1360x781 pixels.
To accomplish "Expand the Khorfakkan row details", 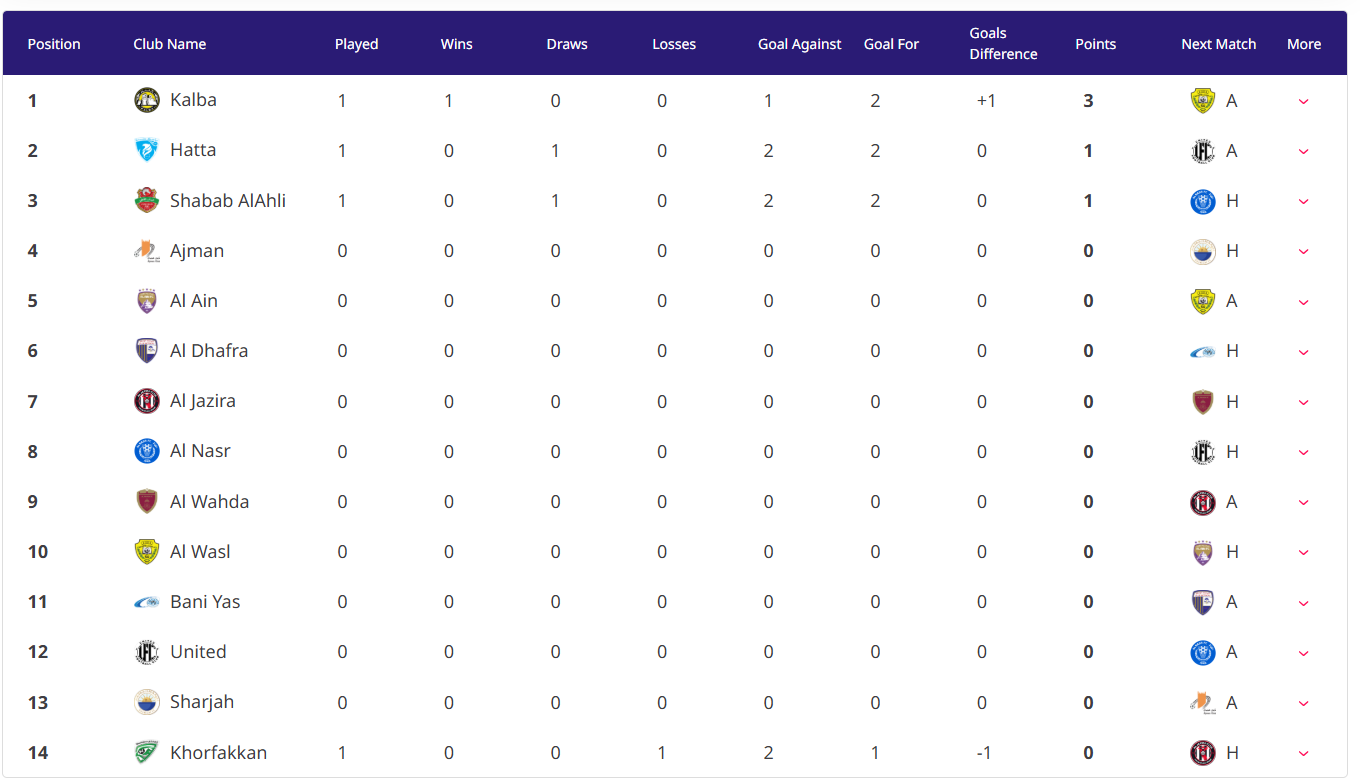I will (1303, 754).
